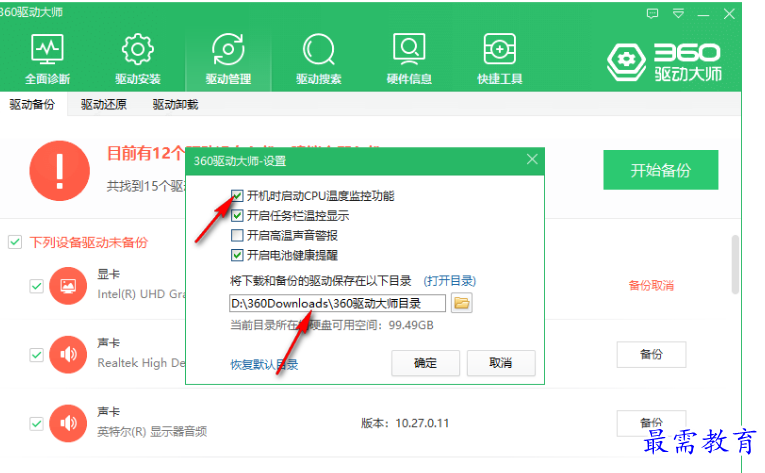
Task: Switch to the 驱动备份 tab
Action: [x=32, y=104]
